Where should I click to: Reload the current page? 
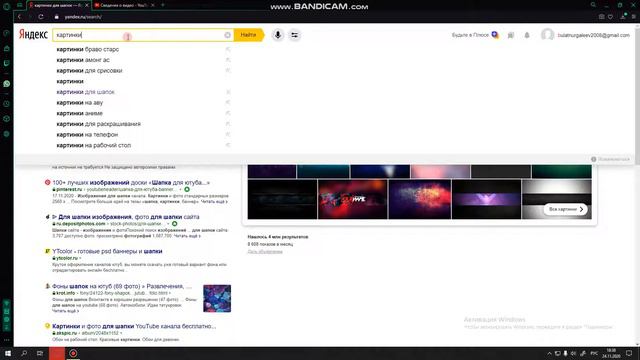tap(41, 17)
